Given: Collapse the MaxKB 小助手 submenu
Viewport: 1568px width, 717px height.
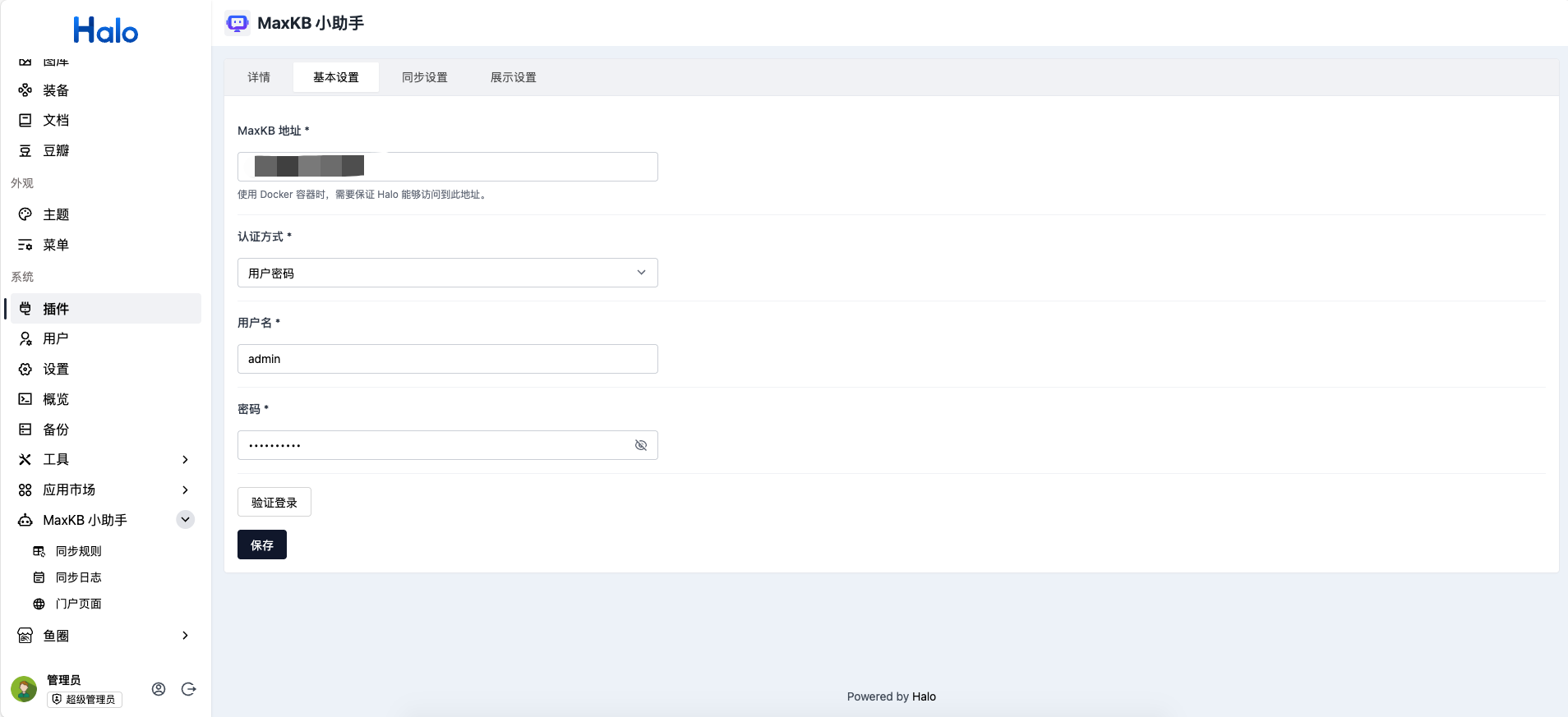Looking at the screenshot, I should (185, 519).
